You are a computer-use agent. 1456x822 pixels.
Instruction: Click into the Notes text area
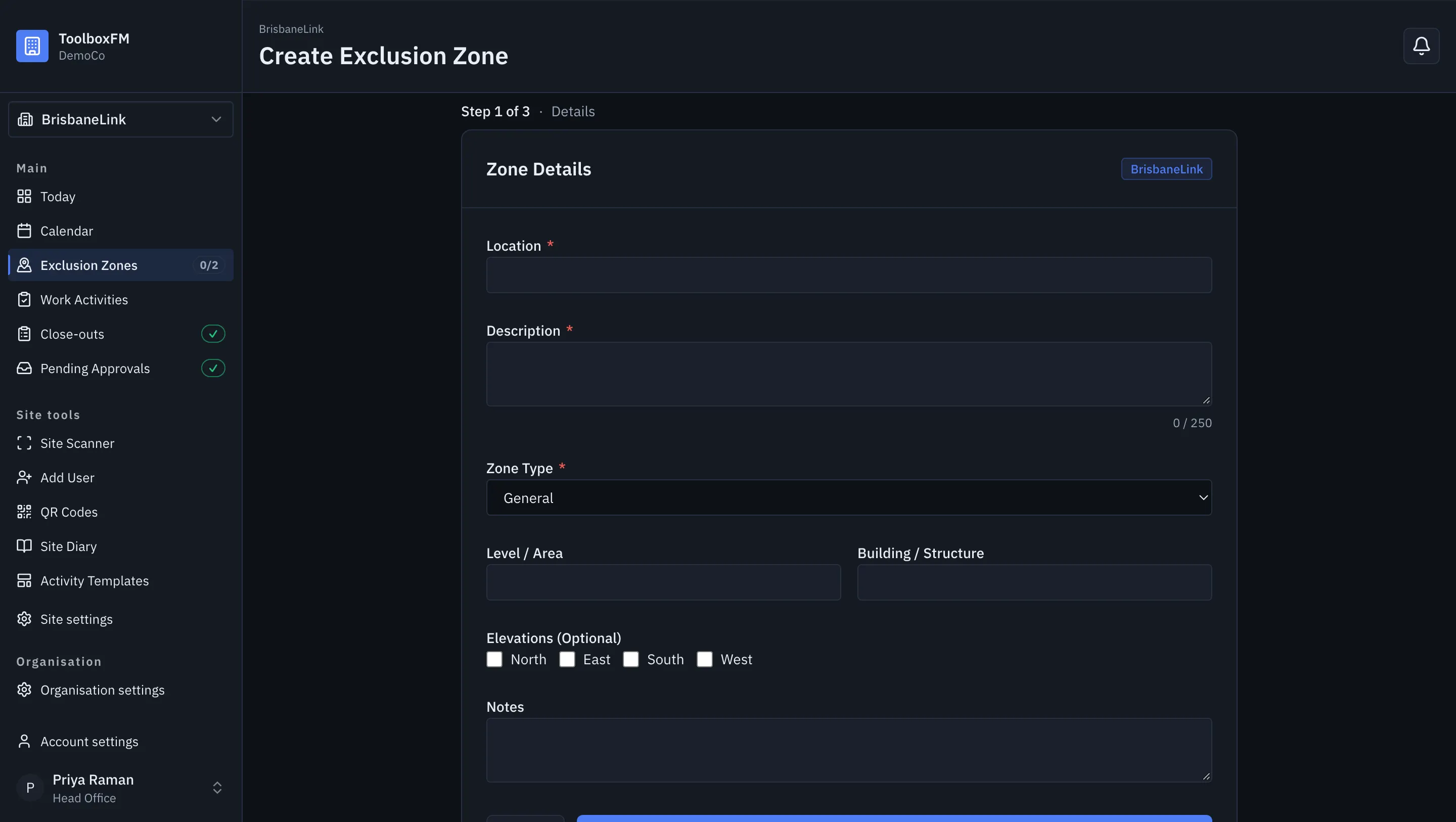coord(849,750)
